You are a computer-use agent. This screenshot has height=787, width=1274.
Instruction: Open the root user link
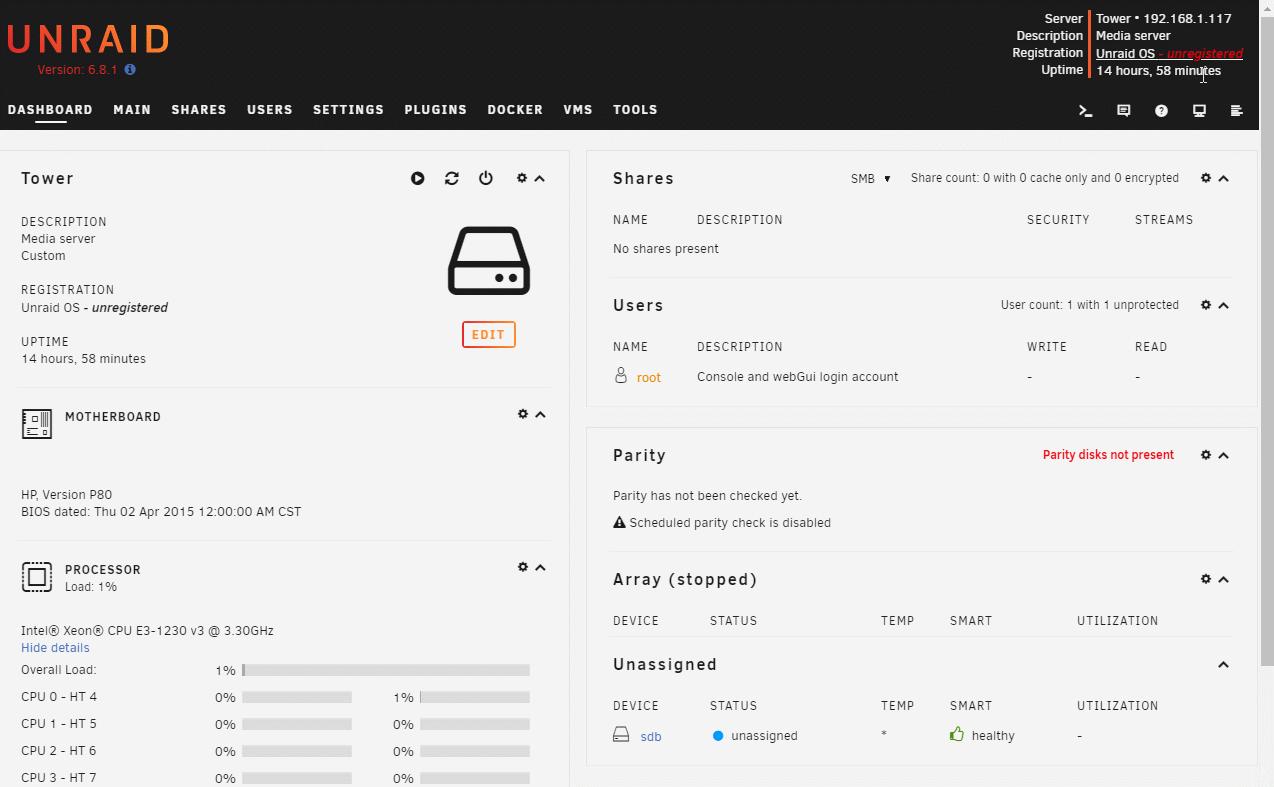648,378
